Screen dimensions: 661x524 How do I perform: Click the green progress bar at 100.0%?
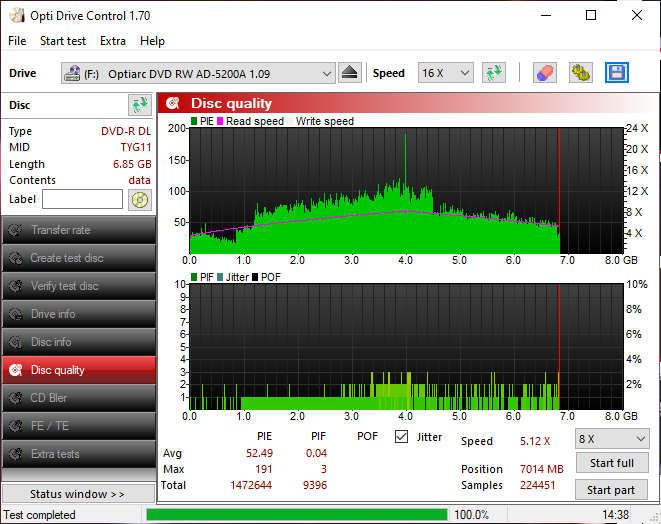pyautogui.click(x=297, y=515)
